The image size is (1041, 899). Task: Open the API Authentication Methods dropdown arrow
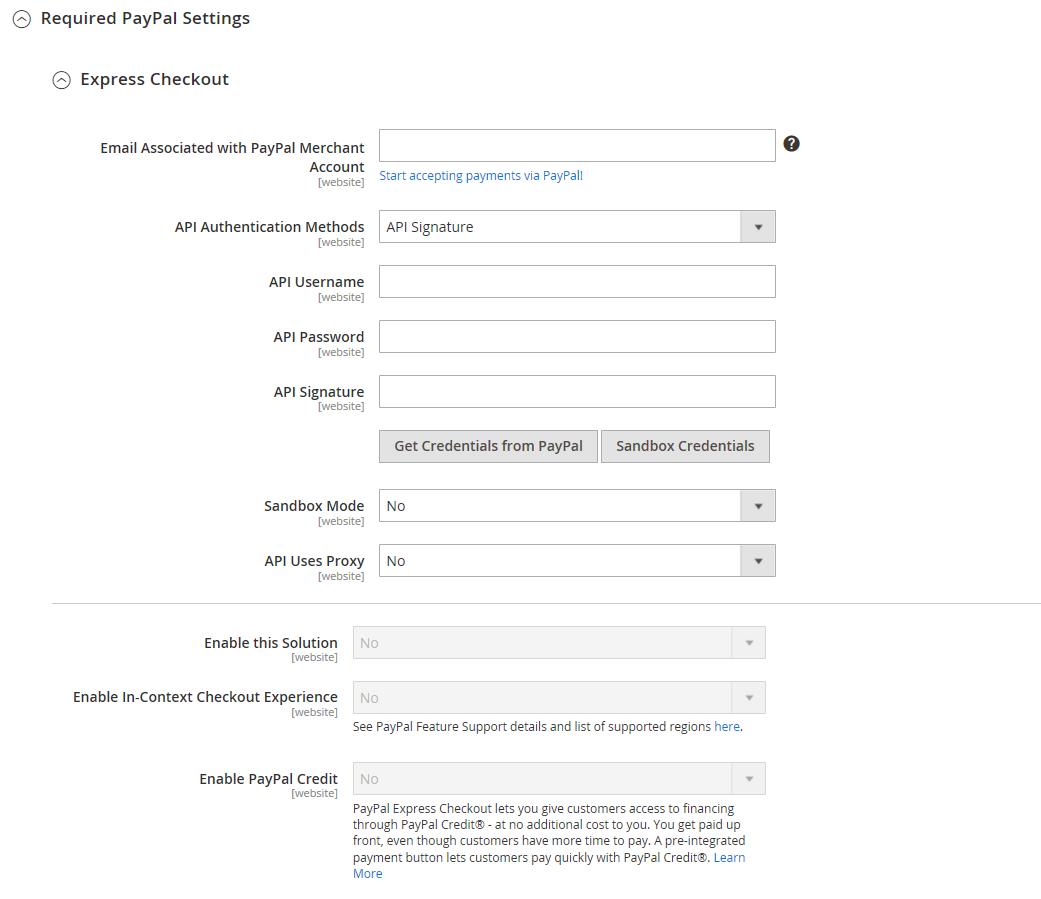[760, 226]
